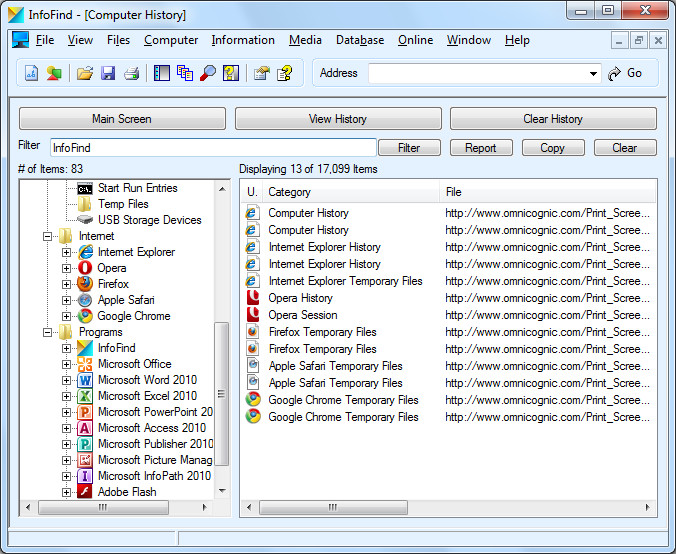This screenshot has height=554, width=676.
Task: Click the Microsoft Access 2010 icon
Action: pyautogui.click(x=85, y=428)
